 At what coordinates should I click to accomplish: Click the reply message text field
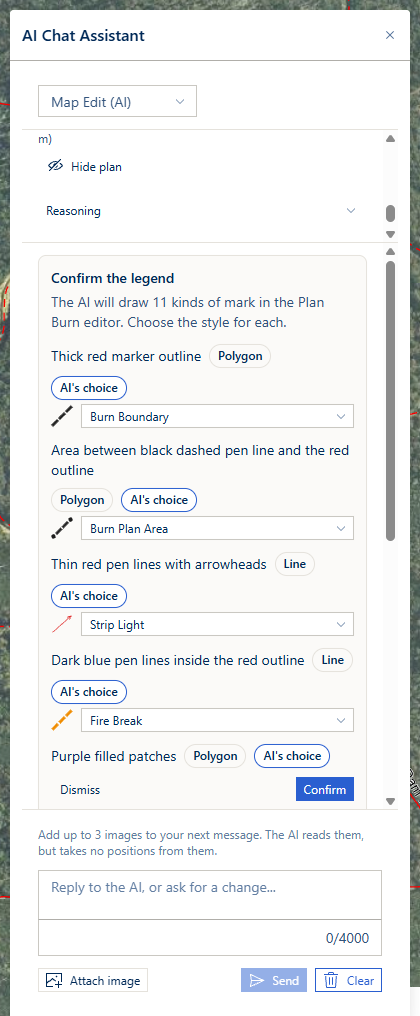tap(210, 895)
